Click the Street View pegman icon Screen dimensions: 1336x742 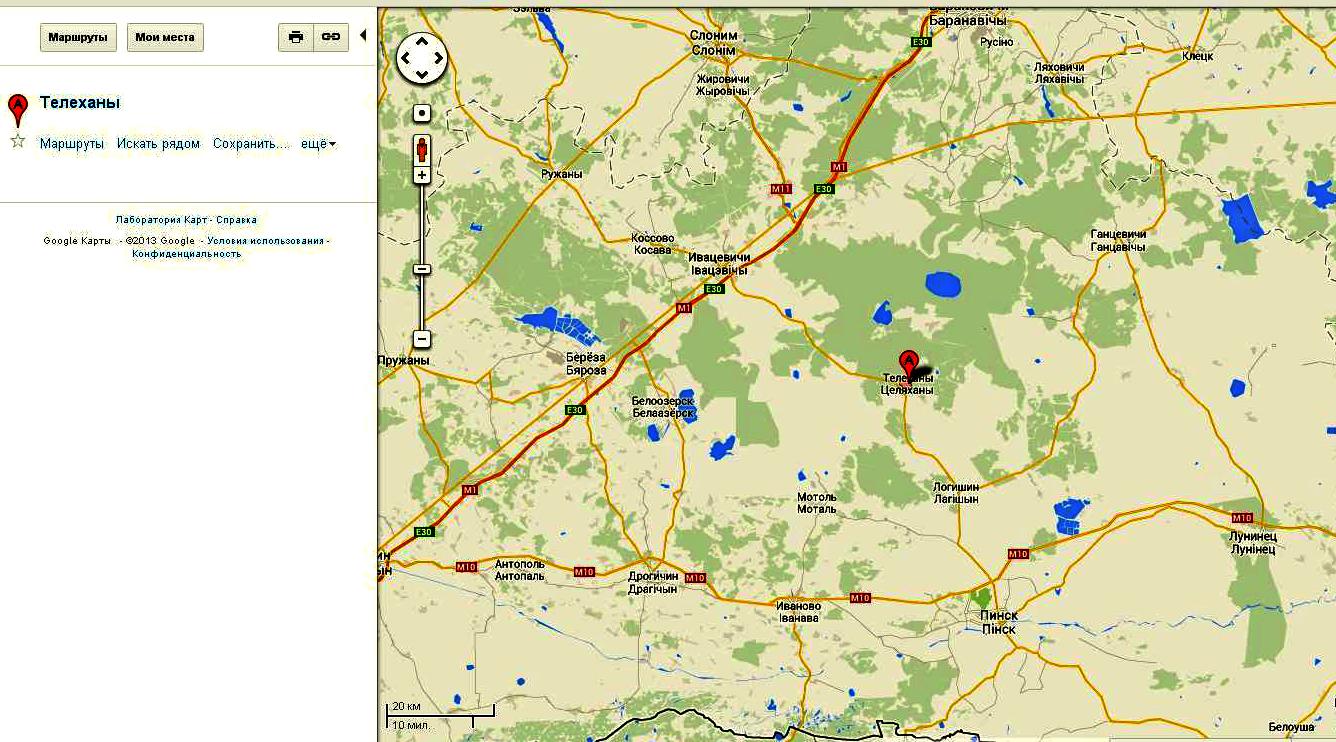tap(422, 150)
